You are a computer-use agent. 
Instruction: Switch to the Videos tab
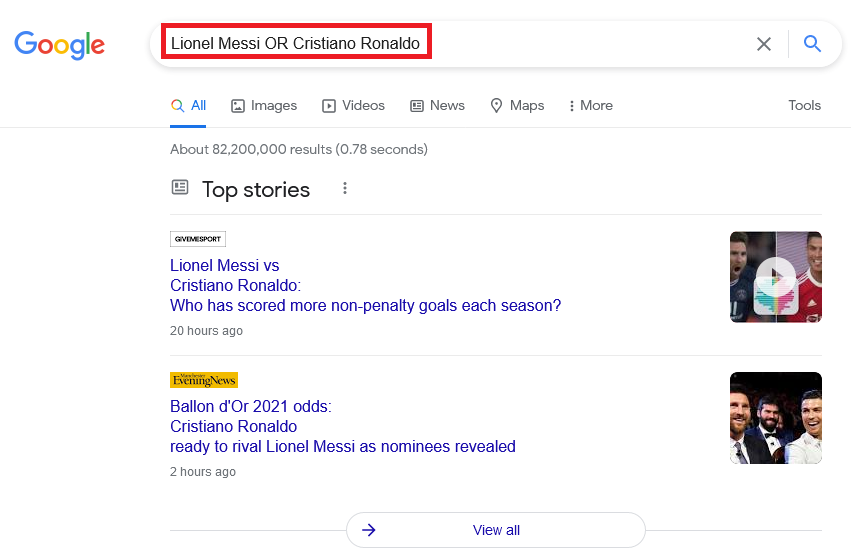pyautogui.click(x=353, y=105)
